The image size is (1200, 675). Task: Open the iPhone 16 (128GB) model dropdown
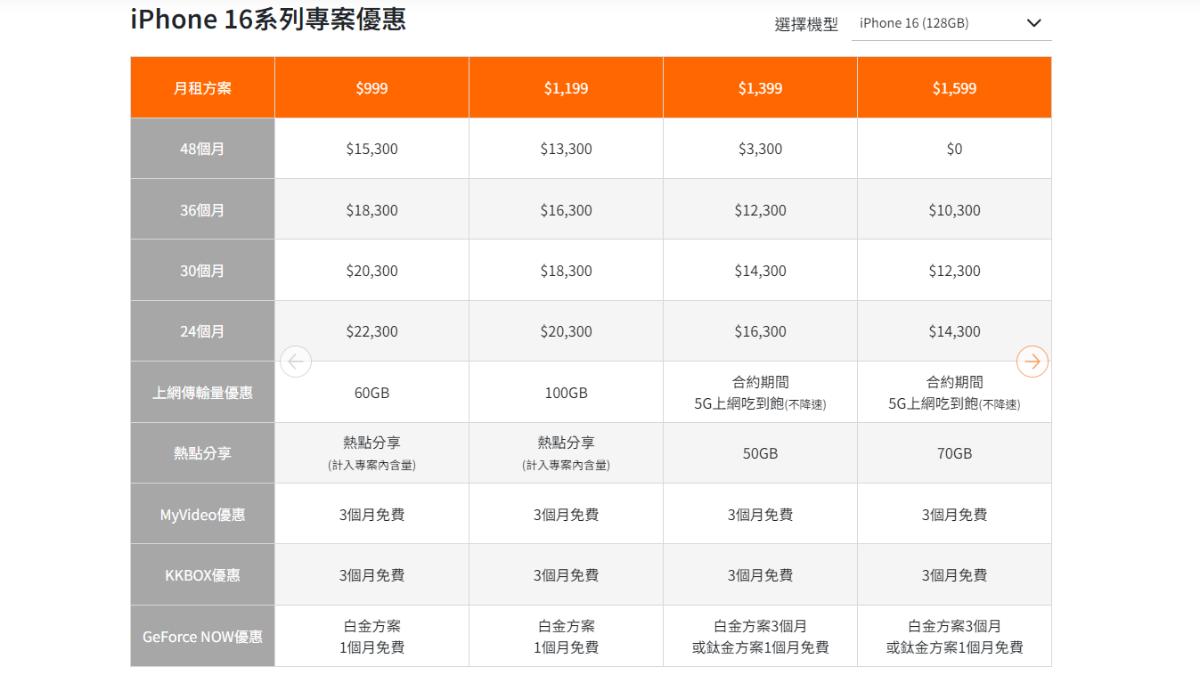pos(951,23)
